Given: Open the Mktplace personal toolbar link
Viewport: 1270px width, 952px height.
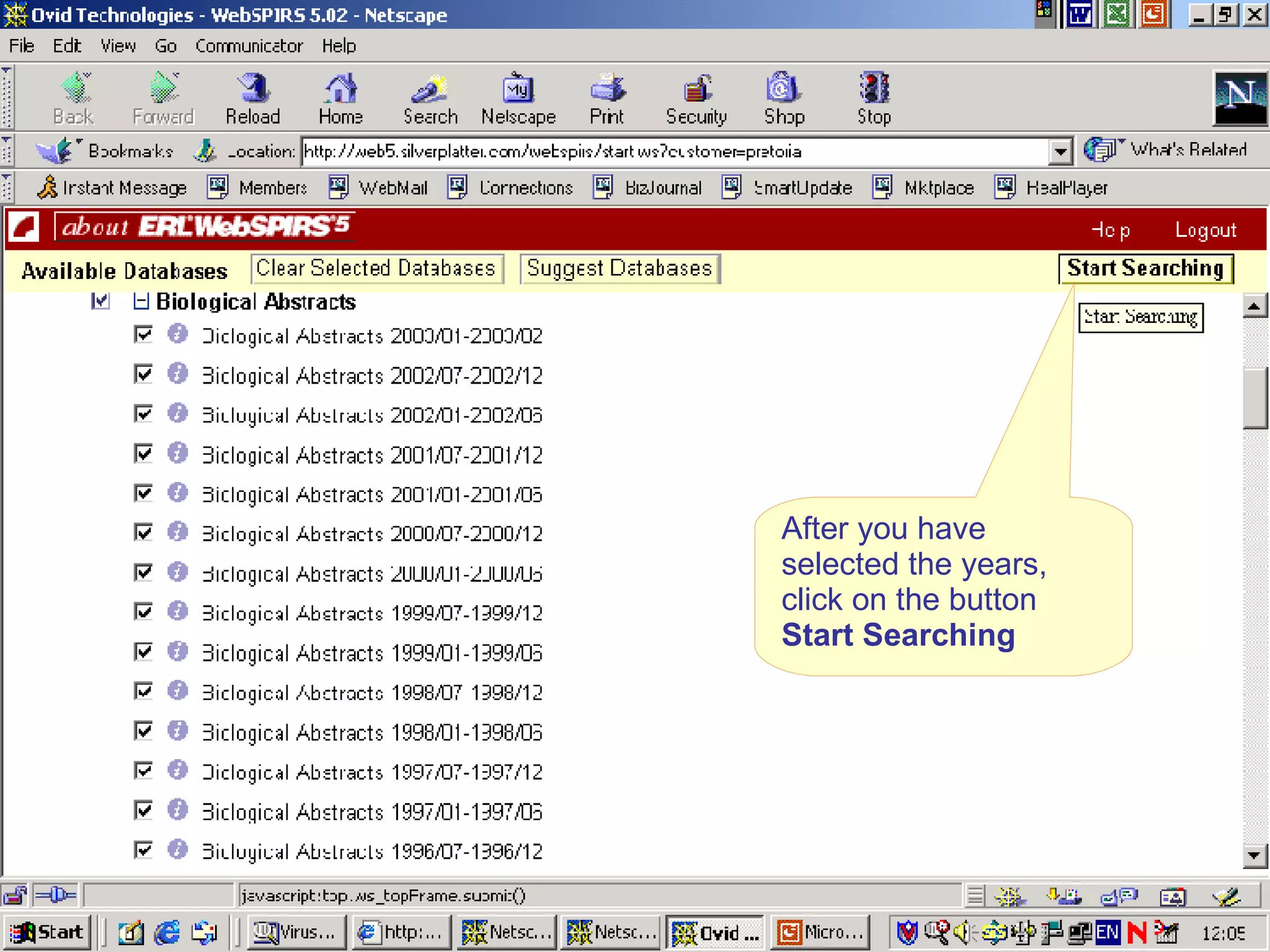Looking at the screenshot, I should pyautogui.click(x=923, y=187).
